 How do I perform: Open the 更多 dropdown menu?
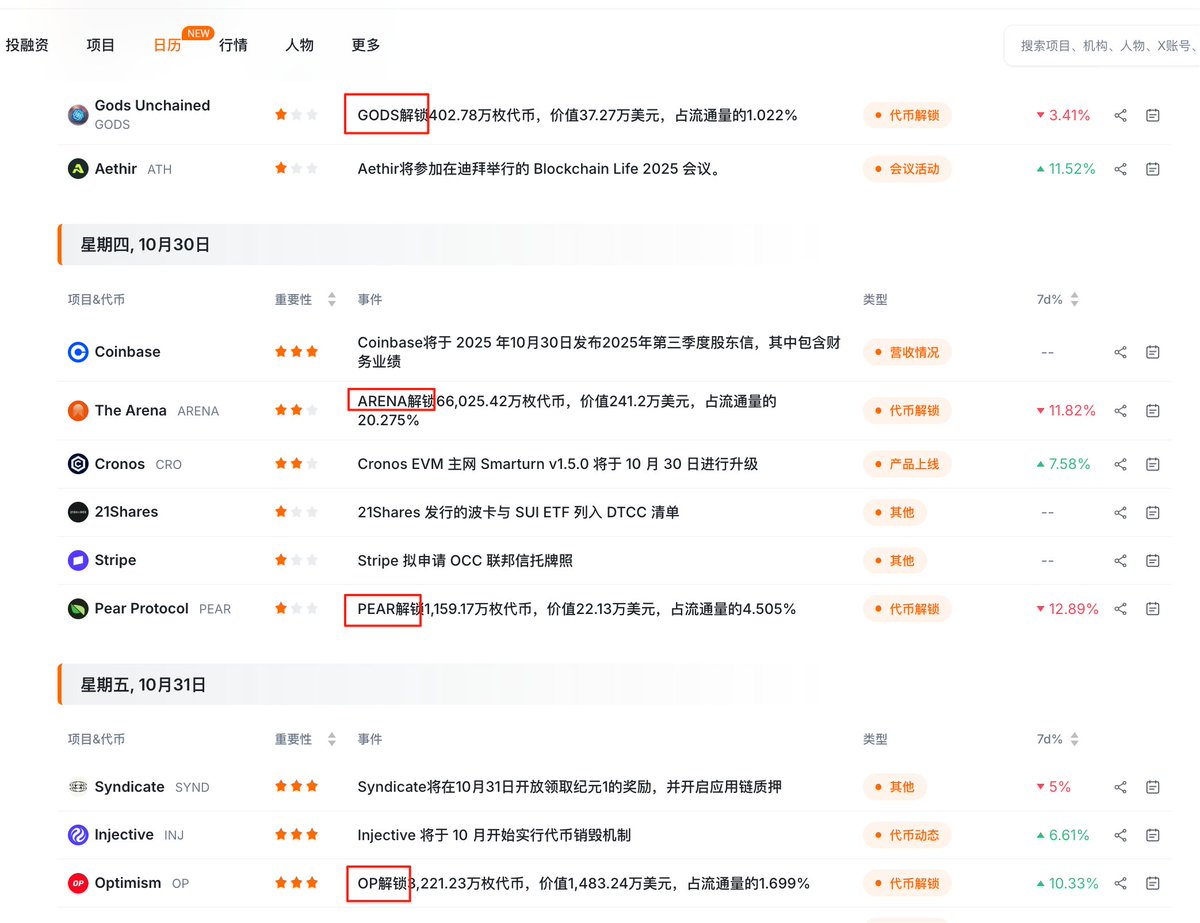pyautogui.click(x=365, y=45)
